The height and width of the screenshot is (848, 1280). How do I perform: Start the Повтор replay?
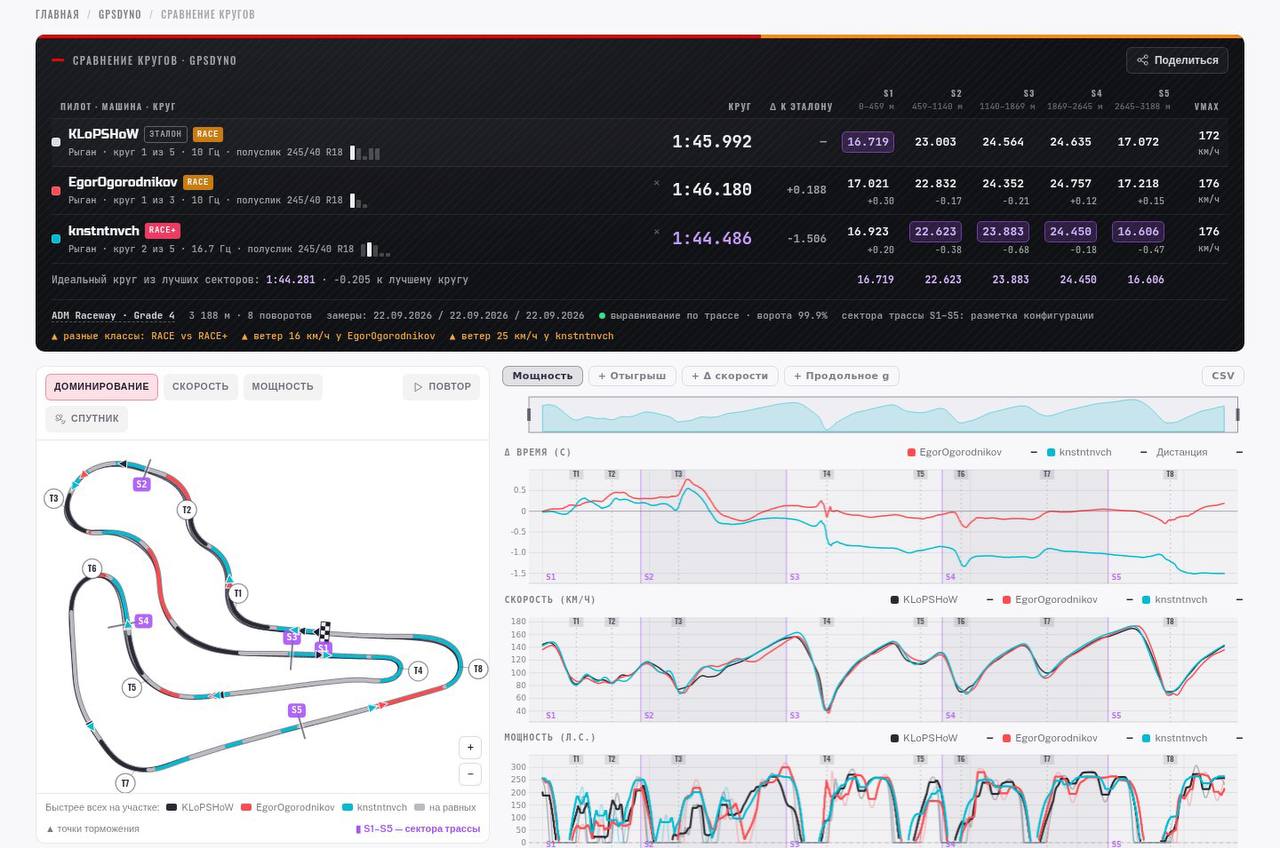(441, 387)
